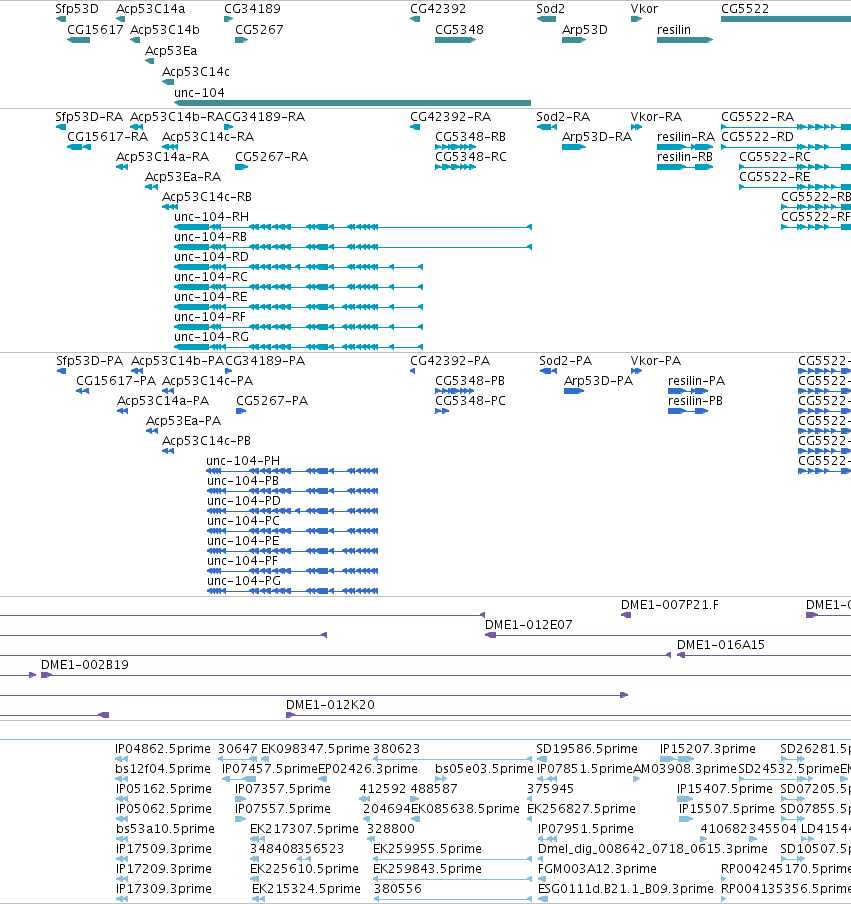The image size is (851, 904).
Task: Select BAC clone label DME1-016A15
Action: point(721,645)
